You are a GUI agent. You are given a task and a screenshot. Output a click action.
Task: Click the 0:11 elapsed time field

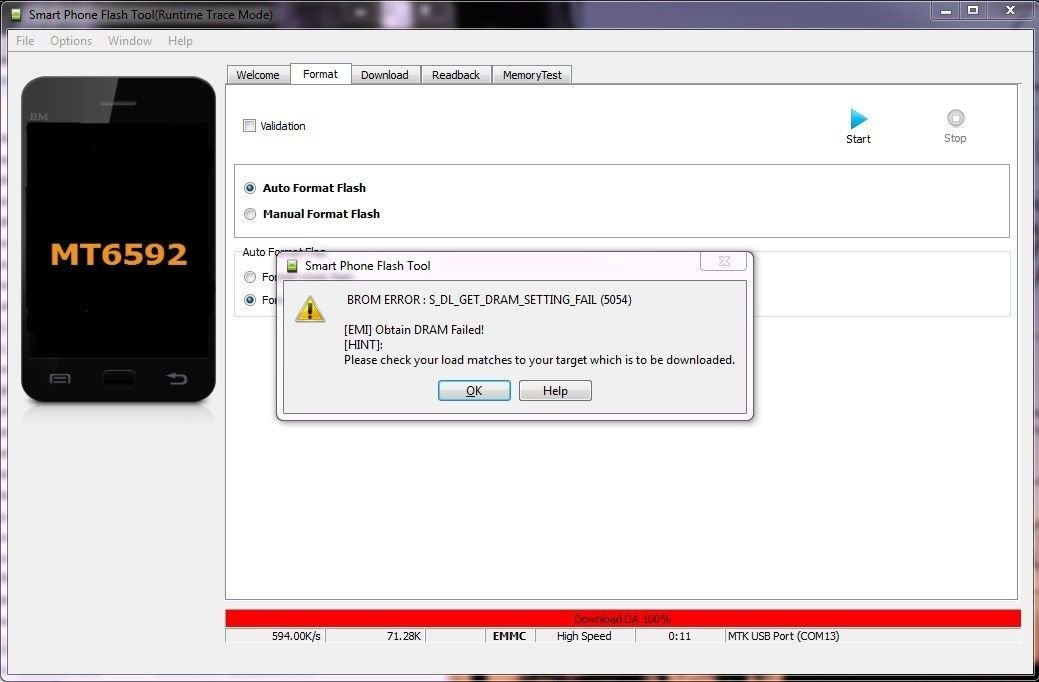680,636
